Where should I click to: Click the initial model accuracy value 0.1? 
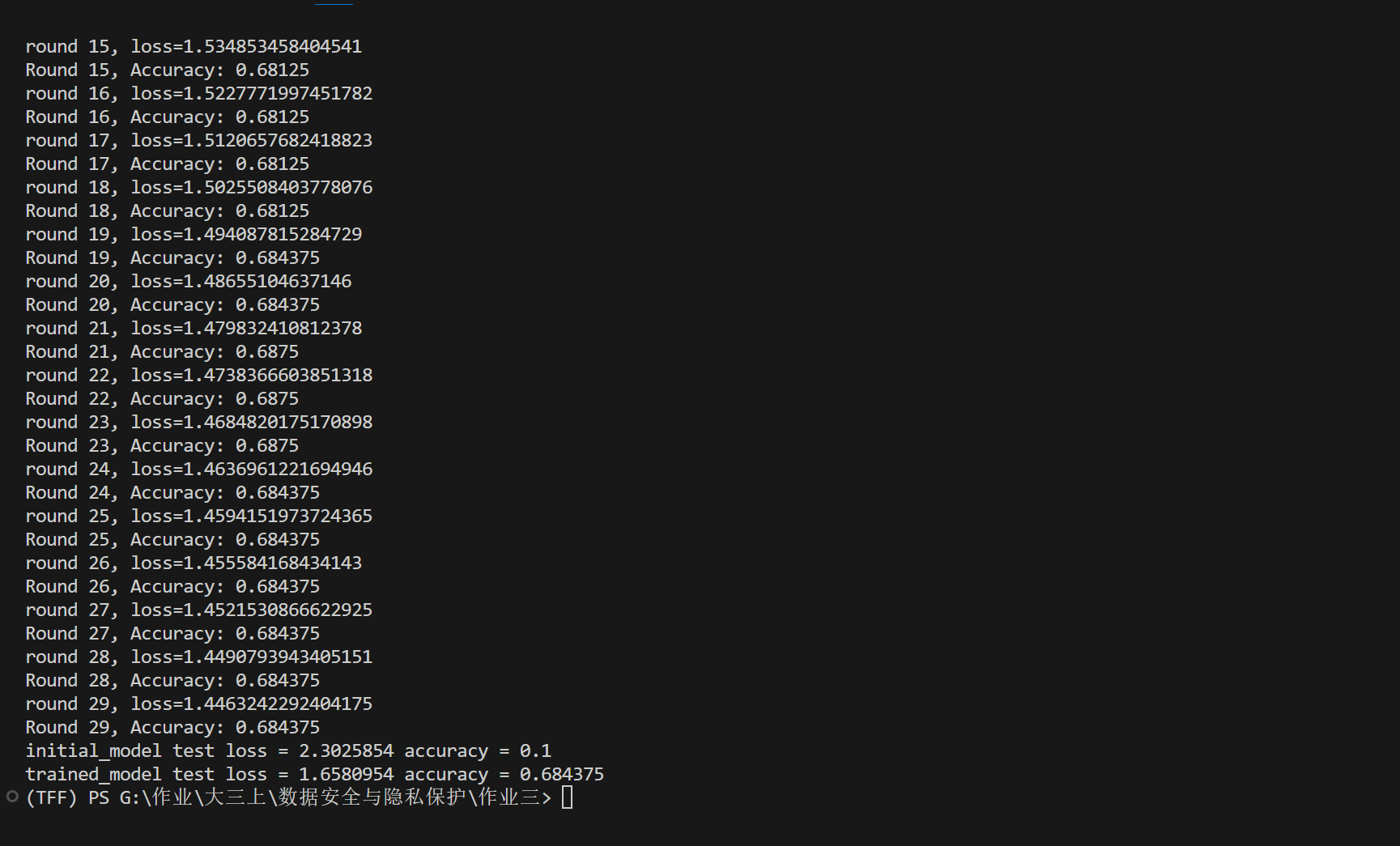pyautogui.click(x=535, y=750)
